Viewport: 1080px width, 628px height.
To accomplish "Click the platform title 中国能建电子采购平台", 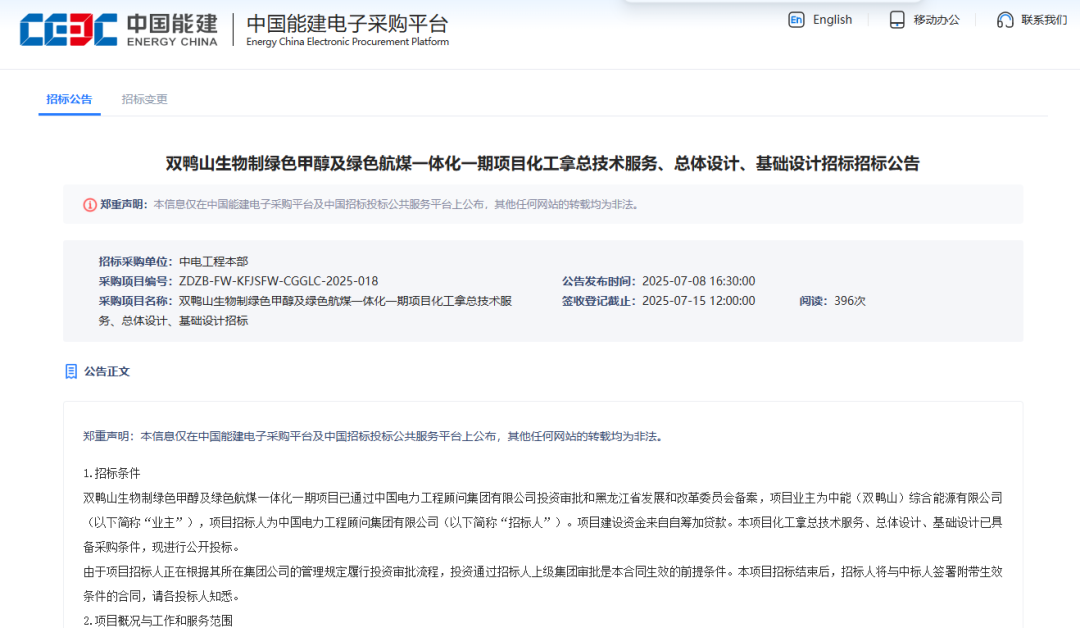I will pos(347,23).
